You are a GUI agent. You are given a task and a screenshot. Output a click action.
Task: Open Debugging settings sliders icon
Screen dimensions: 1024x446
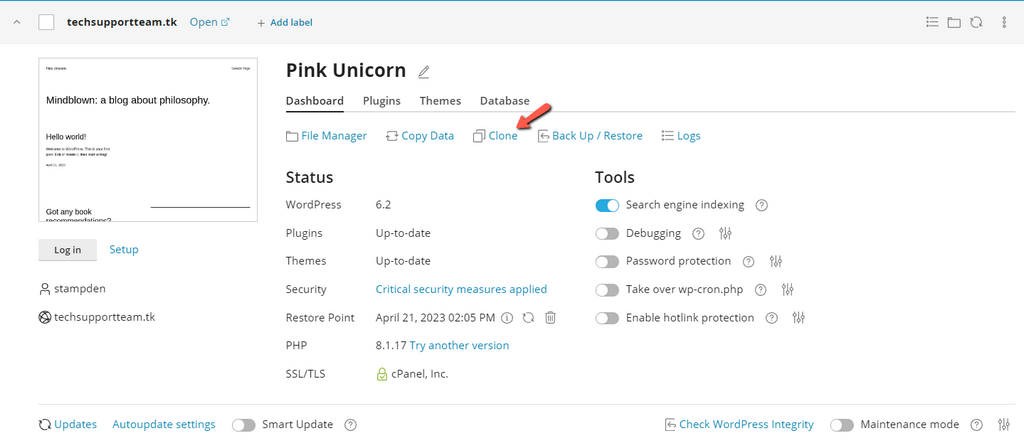(726, 233)
